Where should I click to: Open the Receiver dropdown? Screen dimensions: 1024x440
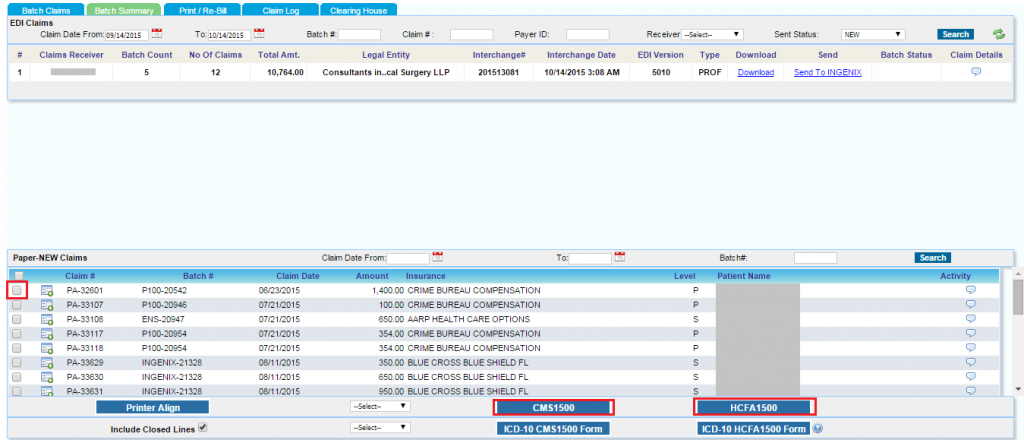pyautogui.click(x=712, y=35)
